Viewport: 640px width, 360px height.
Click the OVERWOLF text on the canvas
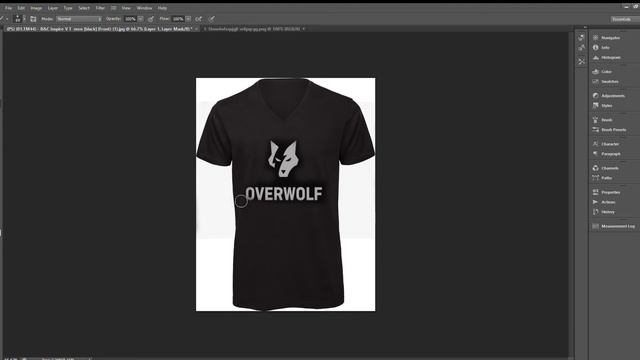coord(284,194)
